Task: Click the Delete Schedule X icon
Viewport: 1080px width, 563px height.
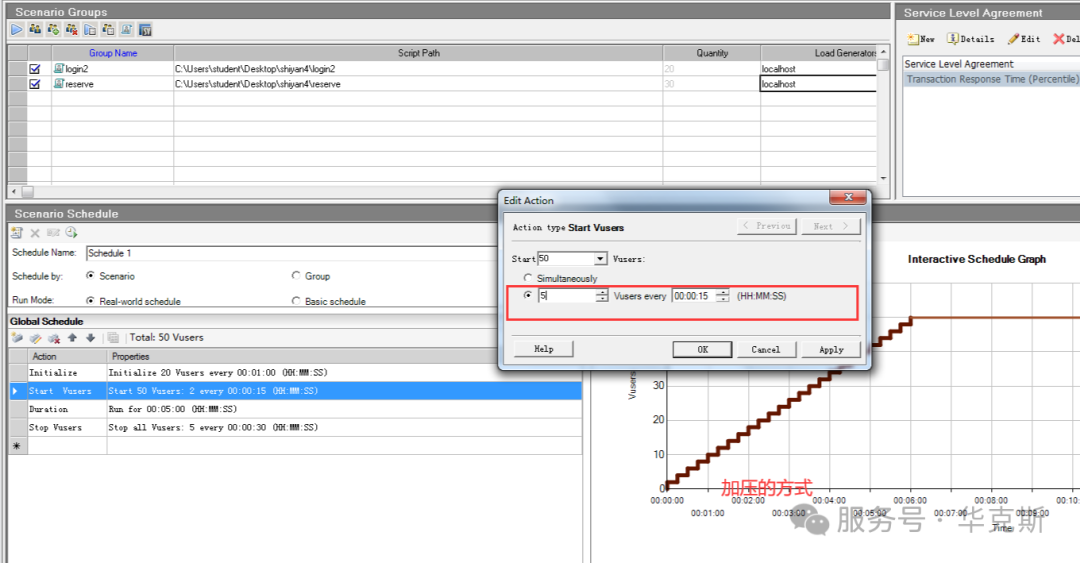Action: (35, 232)
